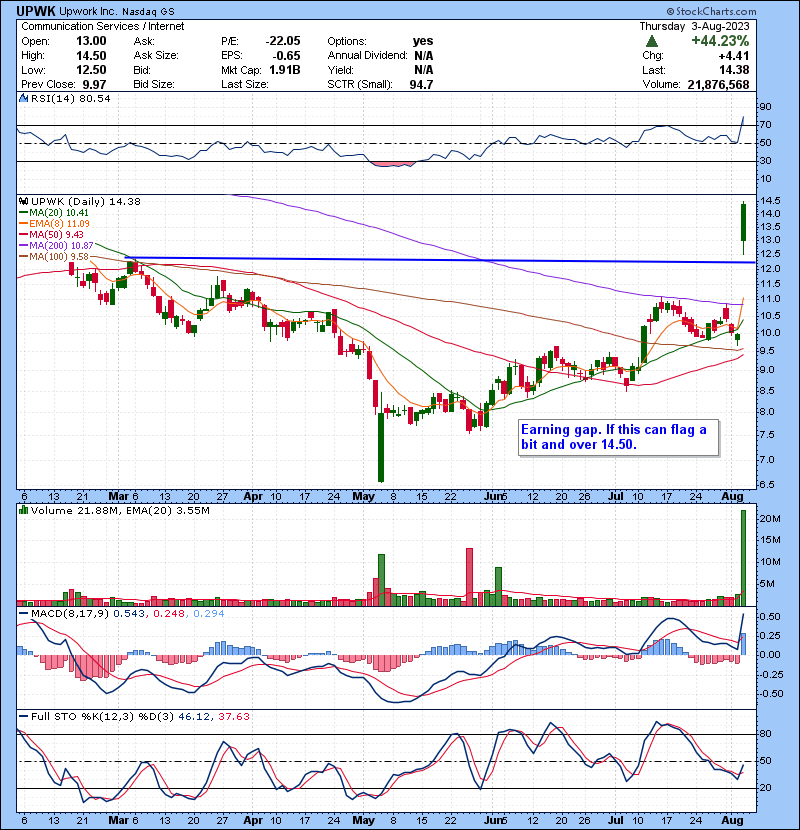Click the MA(50) 9.43 legend entry
The height and width of the screenshot is (830, 800).
coord(51,234)
